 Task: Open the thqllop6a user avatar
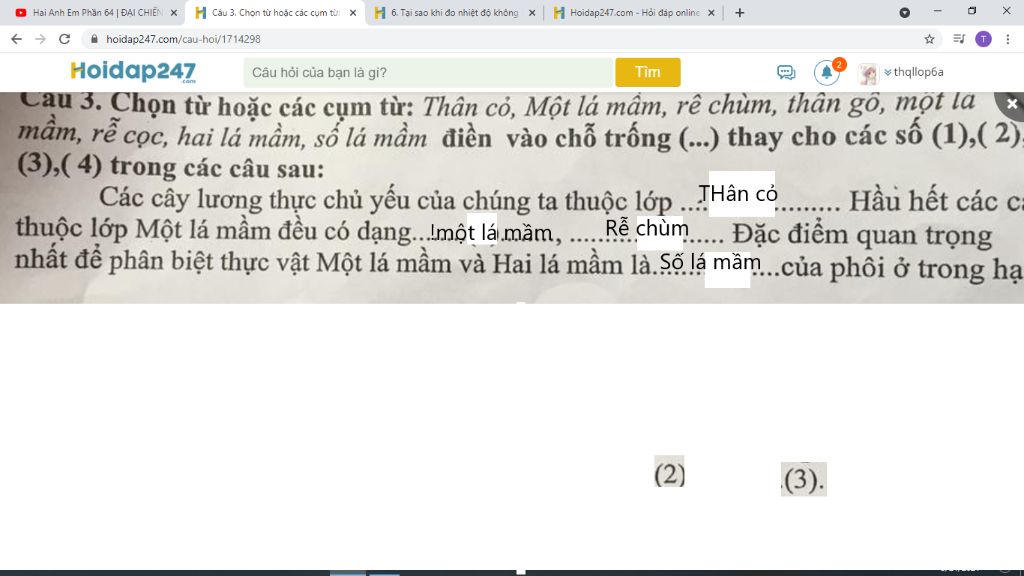868,73
